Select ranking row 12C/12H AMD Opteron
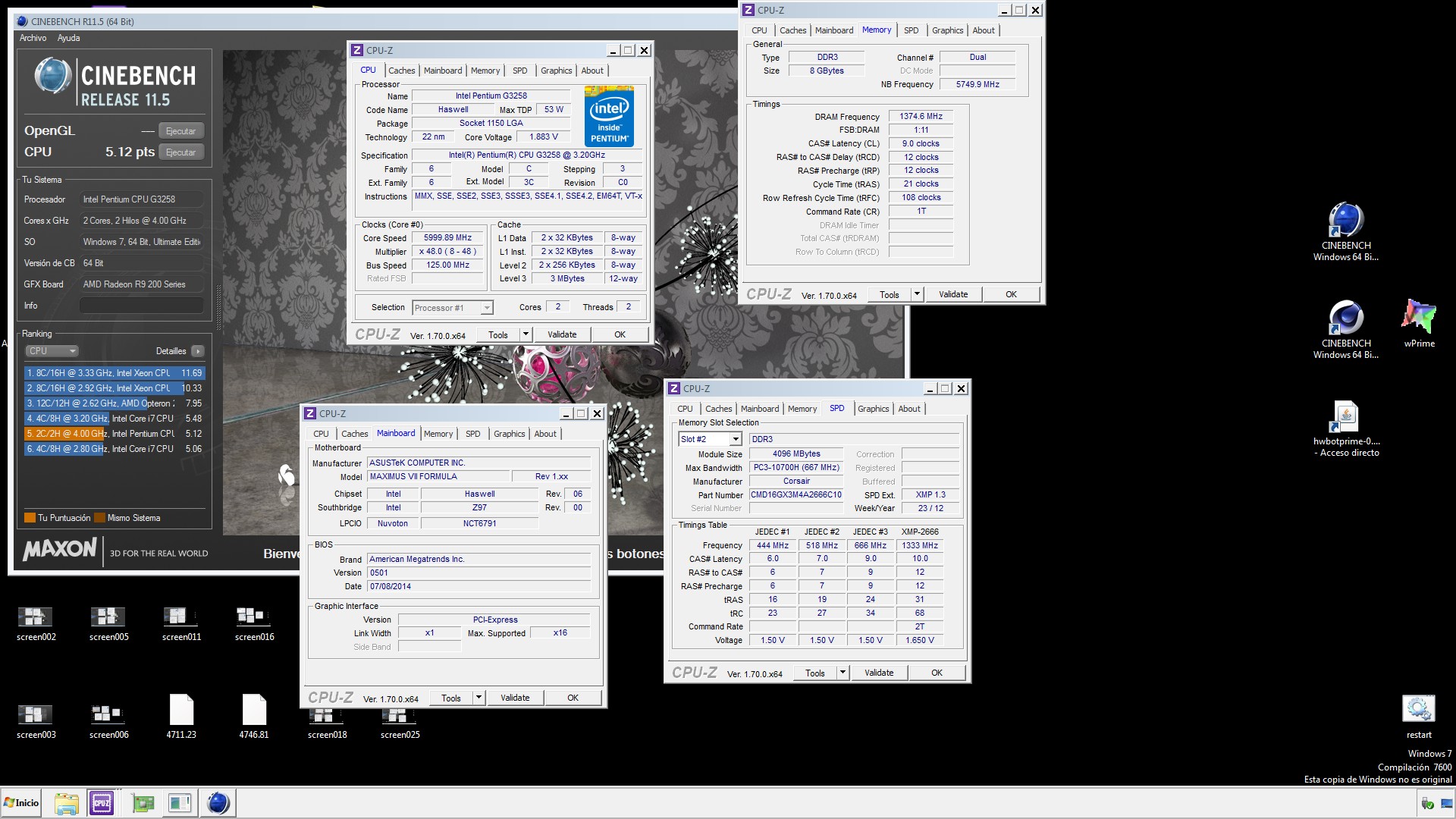Image resolution: width=1456 pixels, height=819 pixels. (115, 403)
